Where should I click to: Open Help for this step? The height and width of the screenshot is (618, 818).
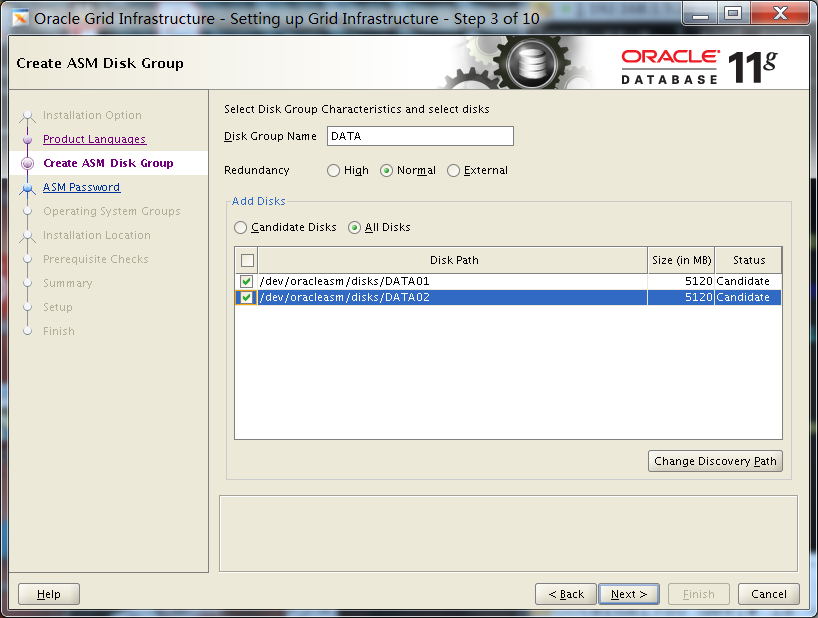click(49, 594)
